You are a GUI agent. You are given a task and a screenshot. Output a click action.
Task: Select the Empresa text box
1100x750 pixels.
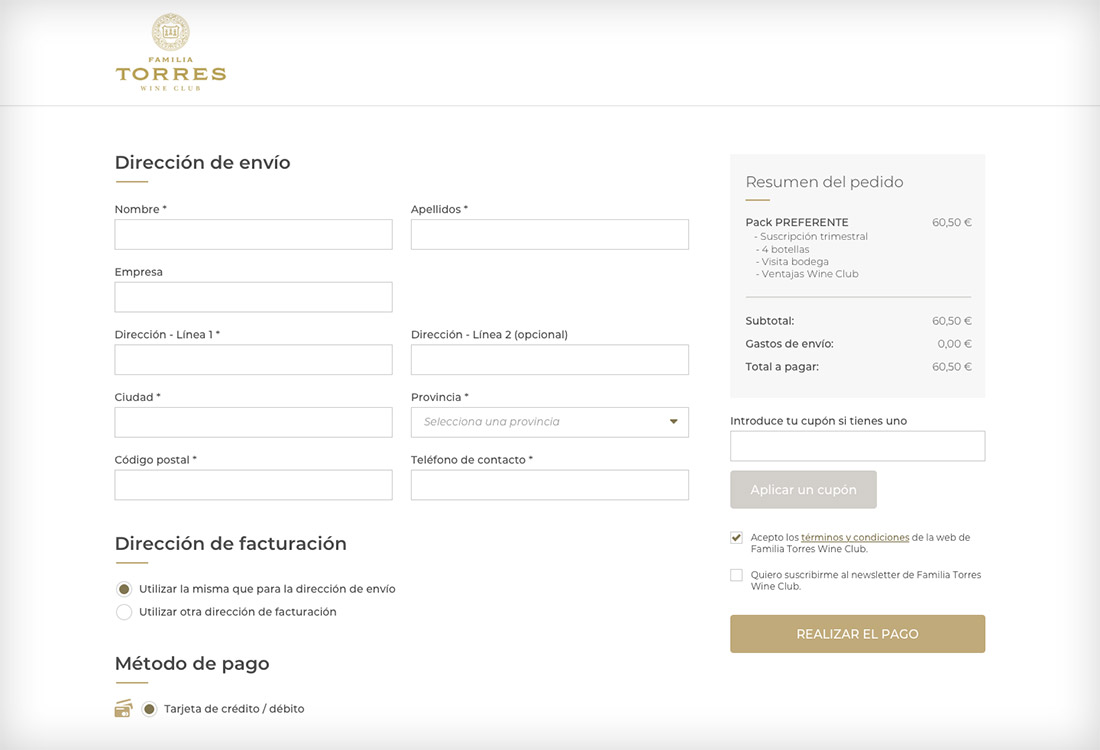253,297
